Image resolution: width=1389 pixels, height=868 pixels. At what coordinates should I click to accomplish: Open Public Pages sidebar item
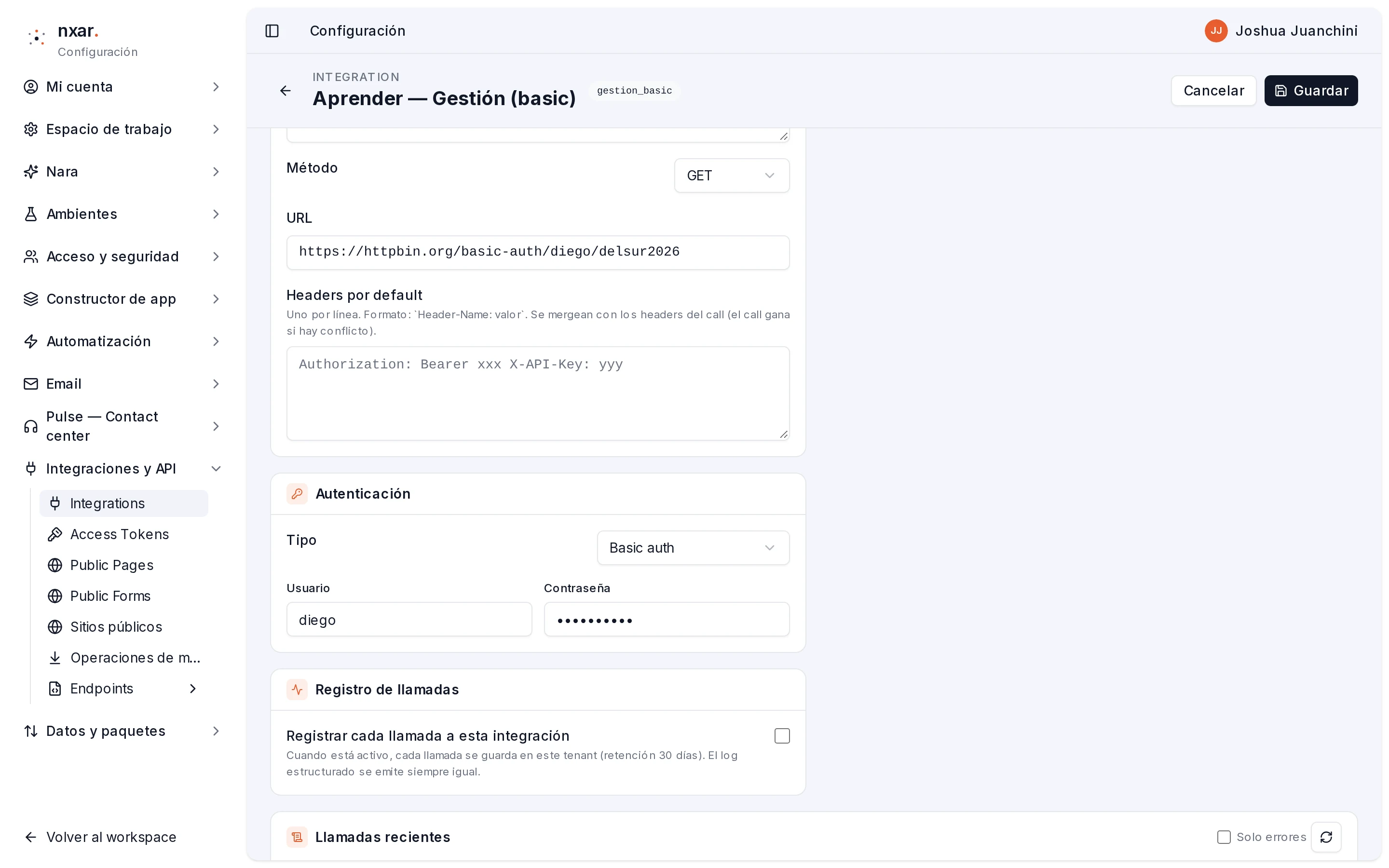point(123,566)
